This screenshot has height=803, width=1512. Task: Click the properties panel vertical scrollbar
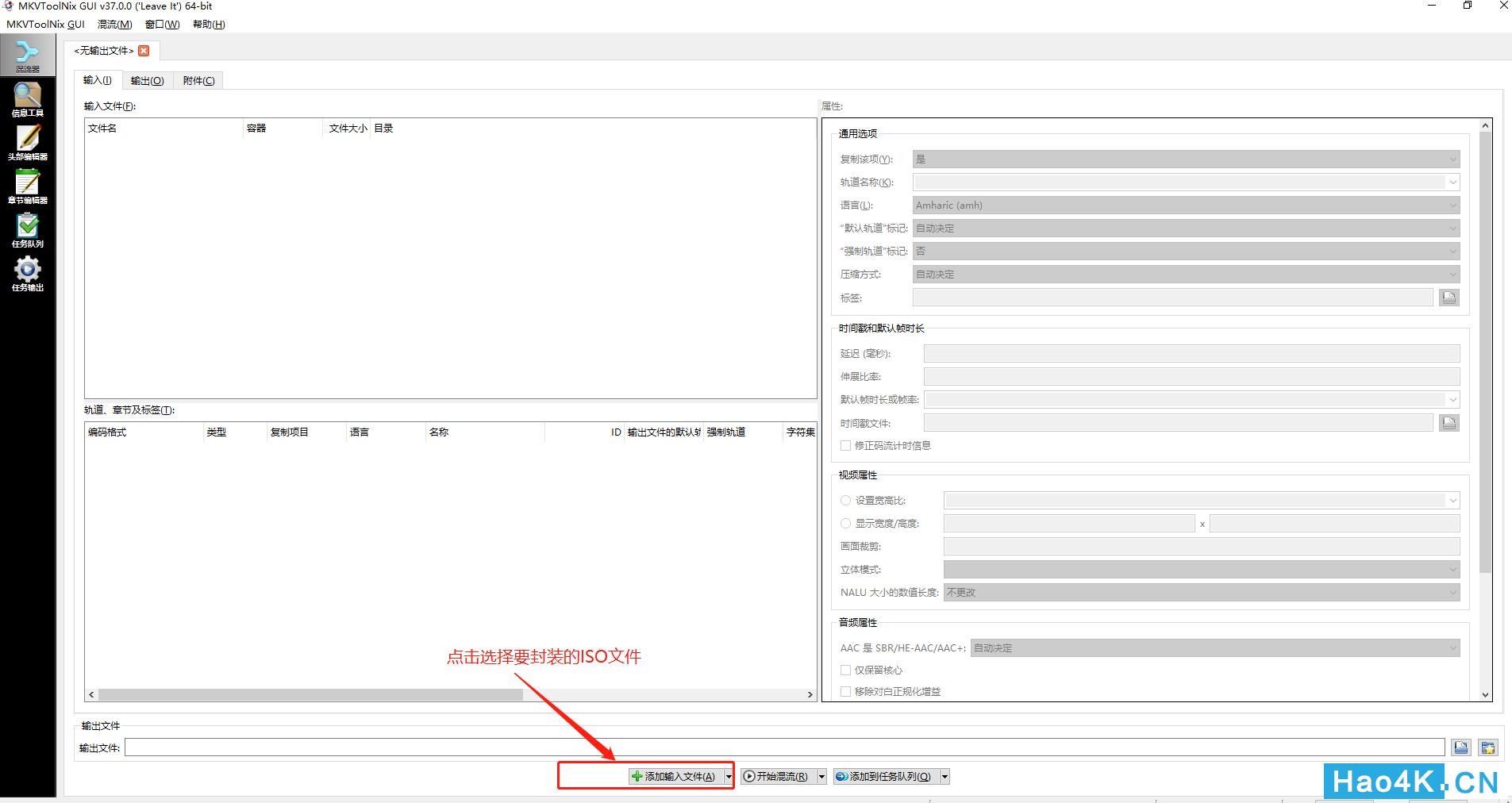point(1486,352)
